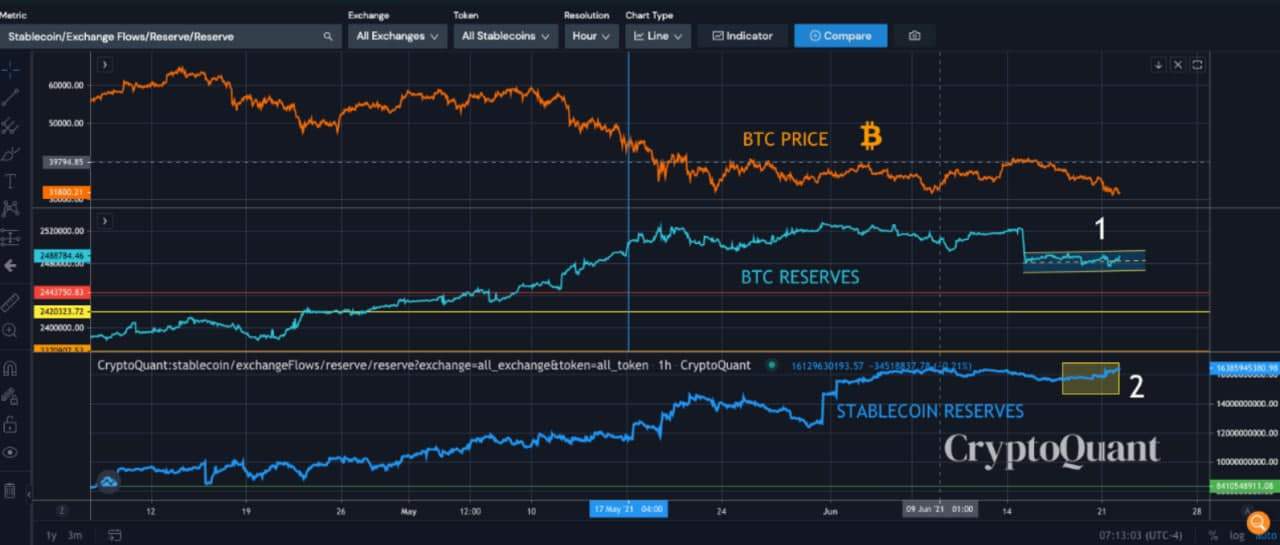
Task: Open the Line chart type dropdown
Action: coord(658,36)
